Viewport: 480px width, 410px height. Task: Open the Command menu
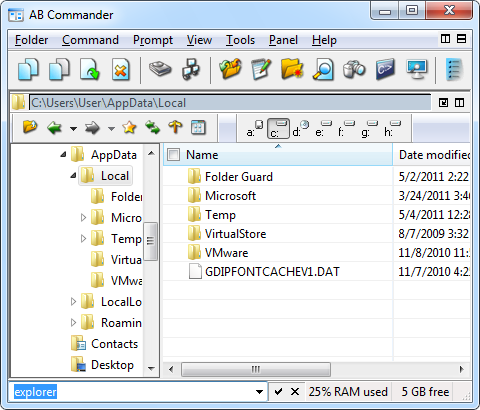[x=90, y=40]
